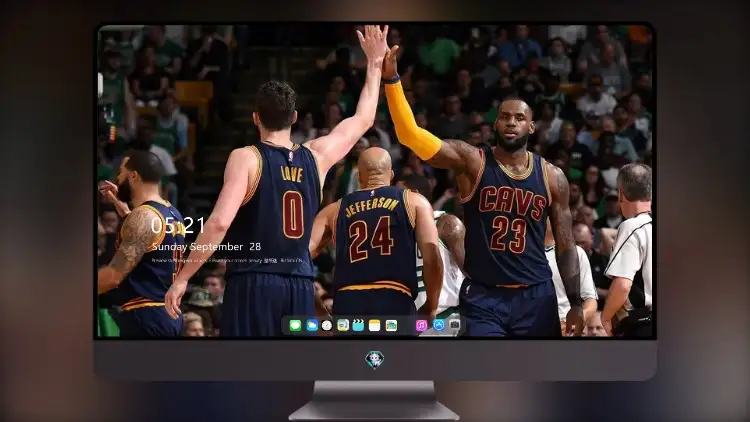Click the small quote line under the date
Screen dimensions: 750x422
227,261
